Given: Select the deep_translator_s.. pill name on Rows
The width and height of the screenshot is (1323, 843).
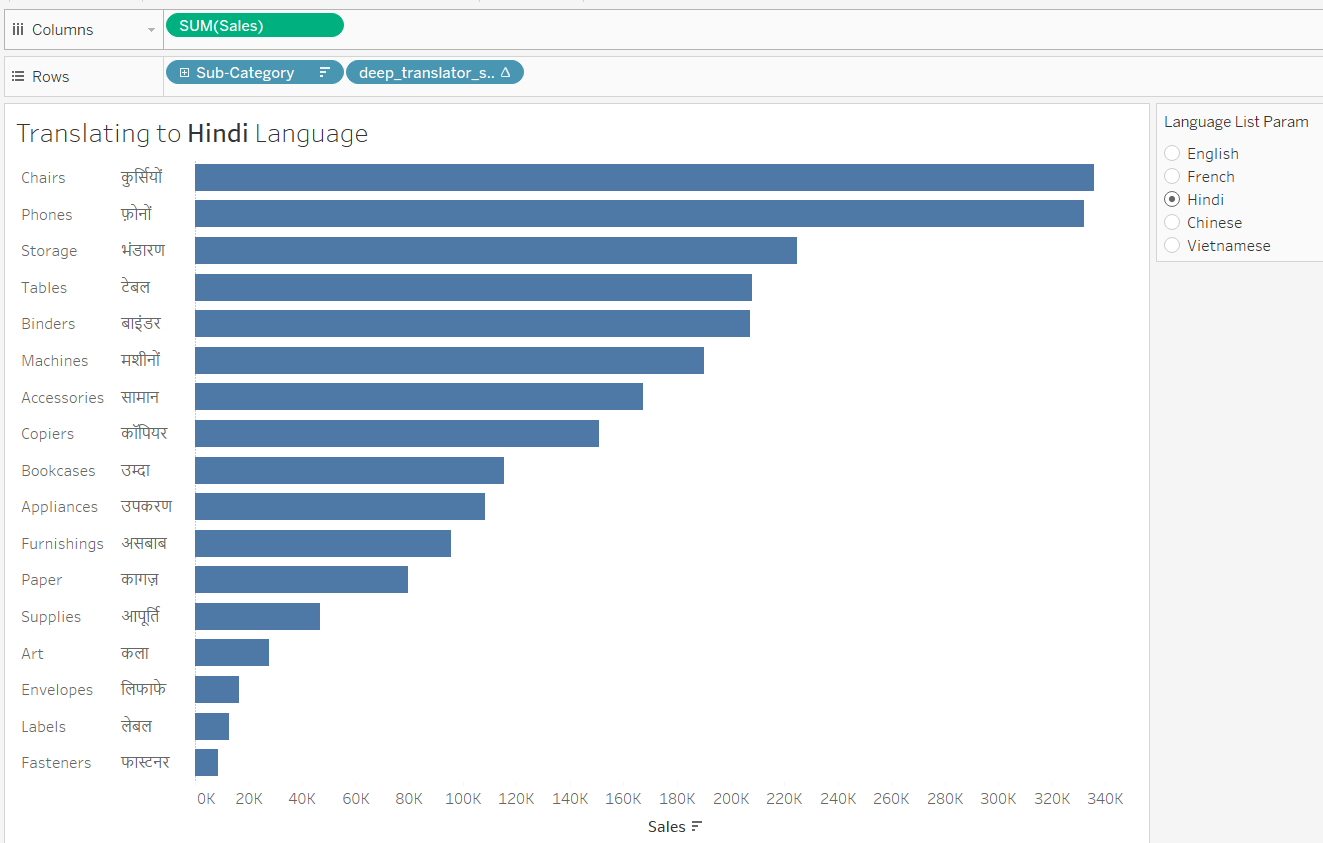Looking at the screenshot, I should click(x=427, y=73).
